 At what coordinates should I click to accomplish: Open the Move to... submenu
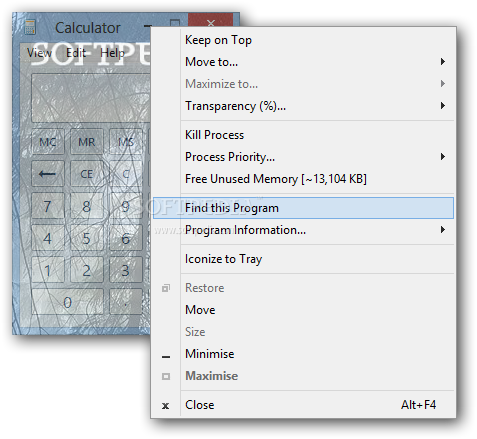[303, 62]
